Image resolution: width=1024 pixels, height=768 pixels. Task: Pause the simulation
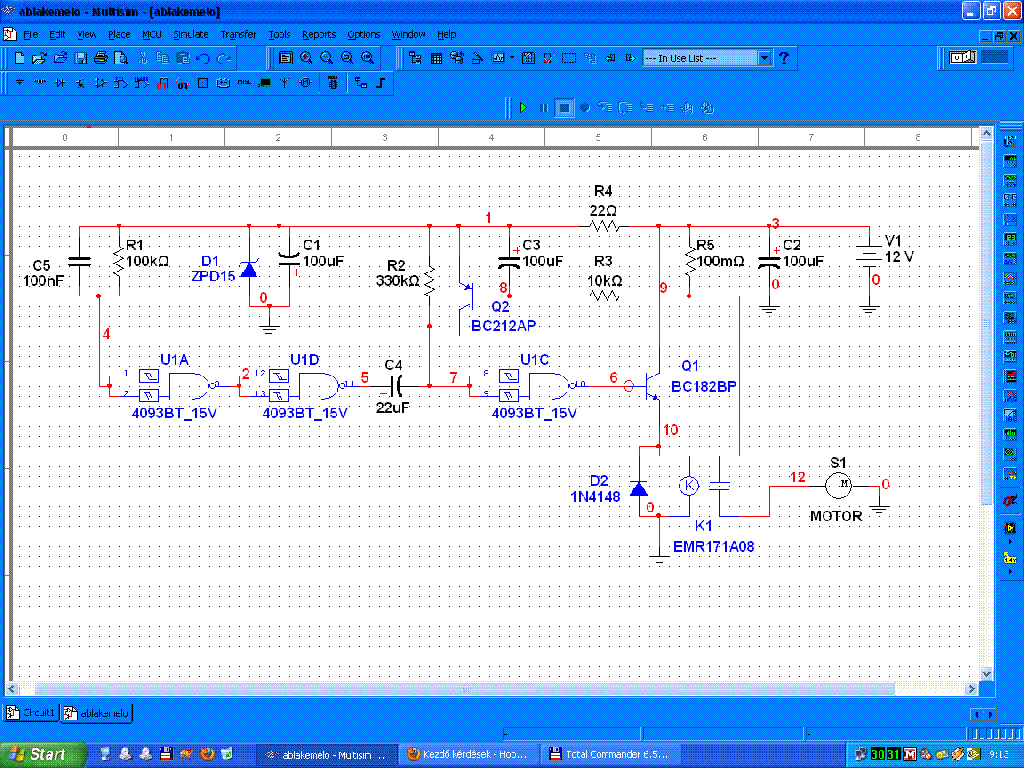[543, 108]
